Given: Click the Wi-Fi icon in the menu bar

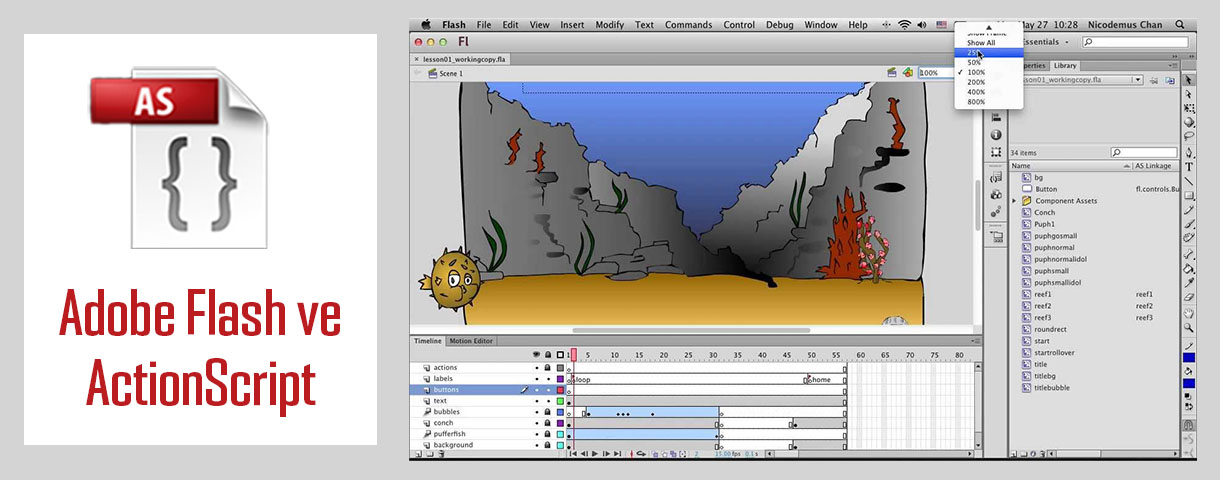Looking at the screenshot, I should pos(904,25).
